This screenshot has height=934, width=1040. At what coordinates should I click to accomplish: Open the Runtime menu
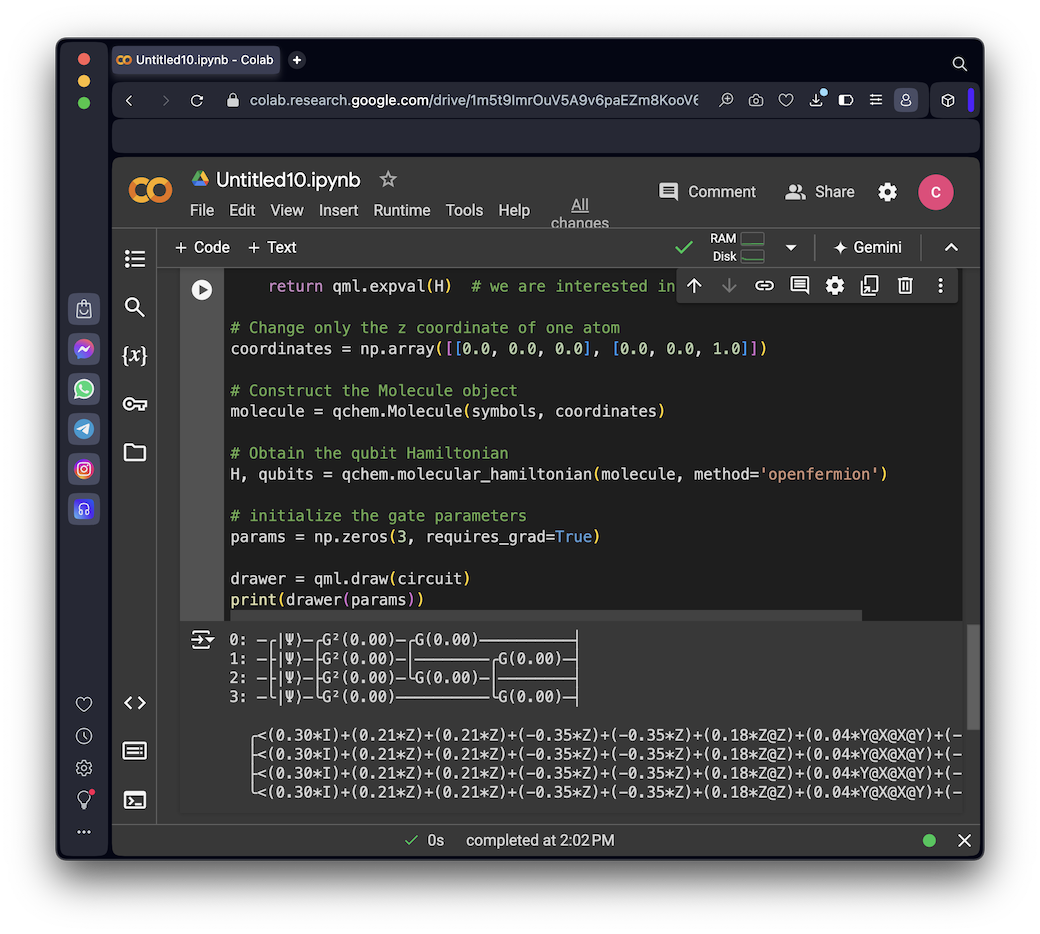tap(402, 210)
